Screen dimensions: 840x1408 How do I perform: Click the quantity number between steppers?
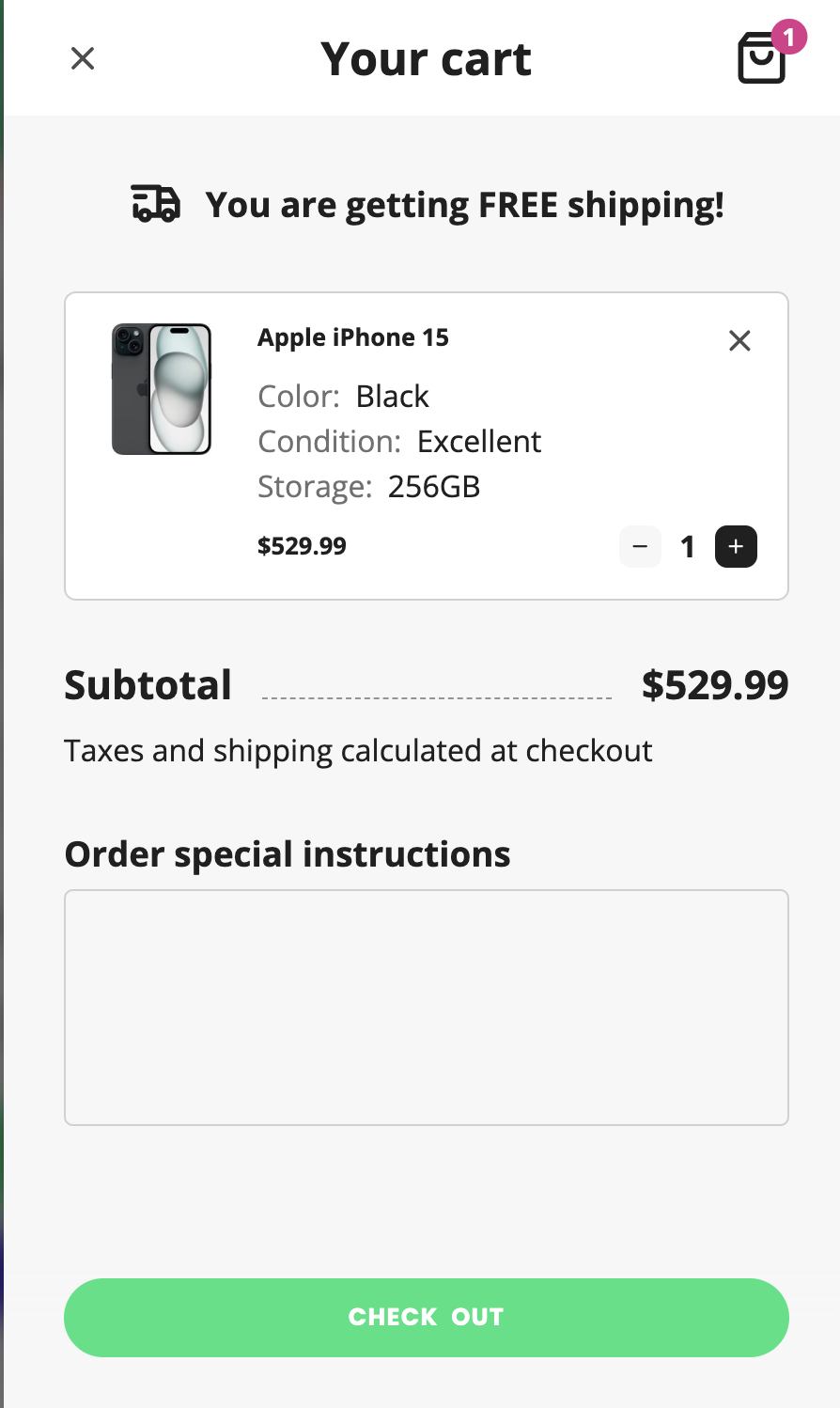click(x=688, y=547)
